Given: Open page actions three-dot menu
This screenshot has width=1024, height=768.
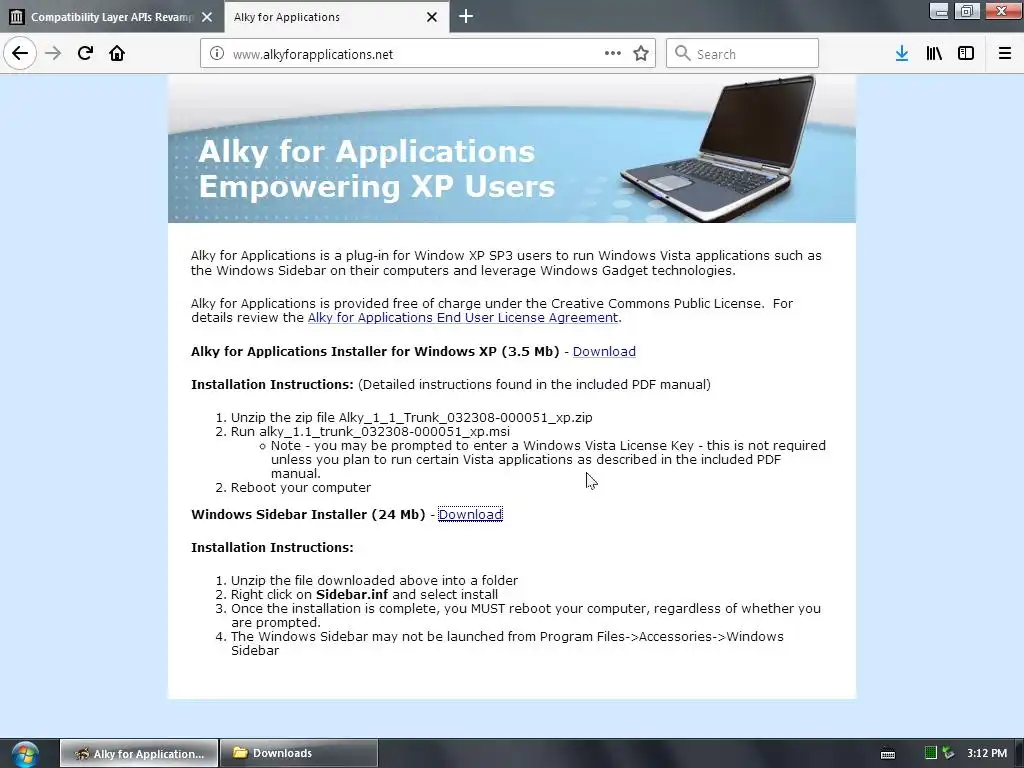Looking at the screenshot, I should (x=613, y=54).
